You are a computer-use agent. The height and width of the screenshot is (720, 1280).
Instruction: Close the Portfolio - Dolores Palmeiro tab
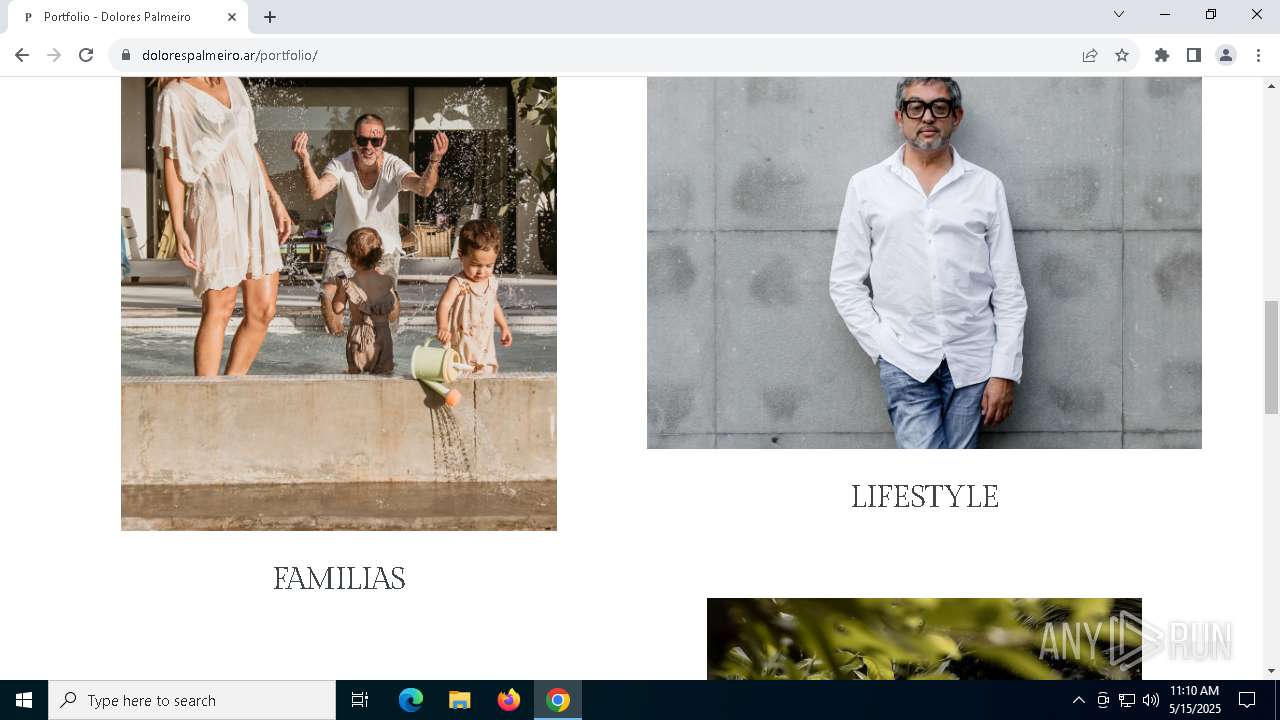(232, 17)
